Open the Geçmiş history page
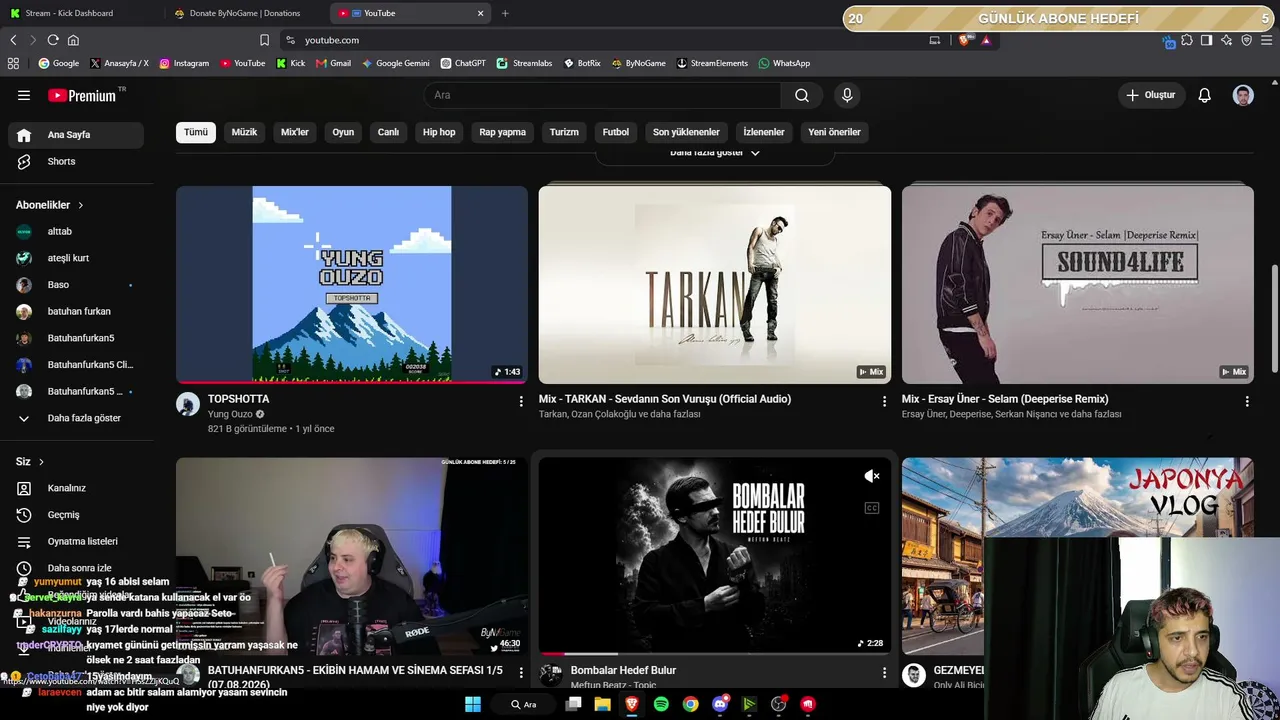Screen dimensions: 1280x720 tap(76, 515)
